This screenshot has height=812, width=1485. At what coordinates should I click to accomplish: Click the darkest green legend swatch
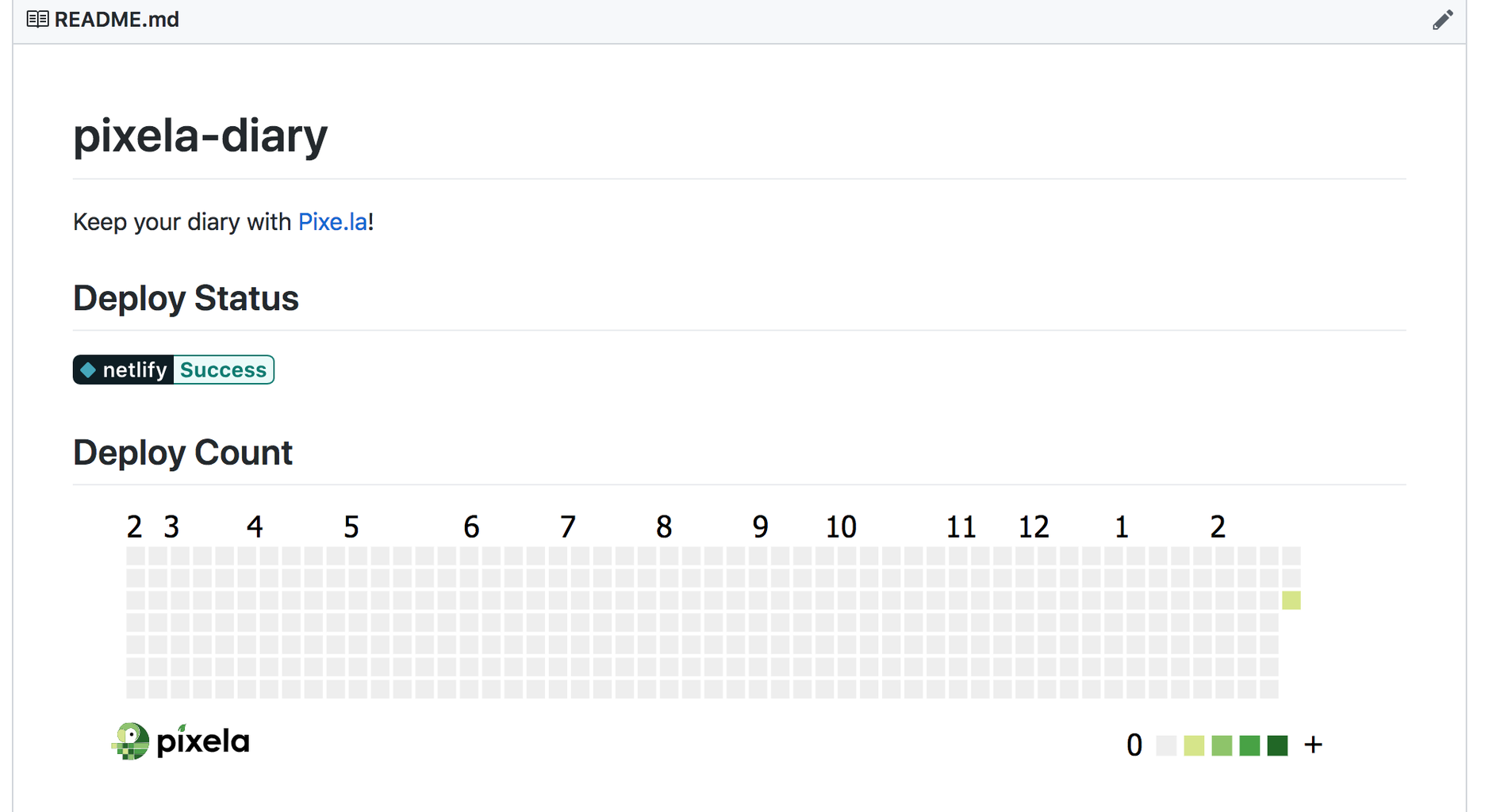coord(1277,745)
